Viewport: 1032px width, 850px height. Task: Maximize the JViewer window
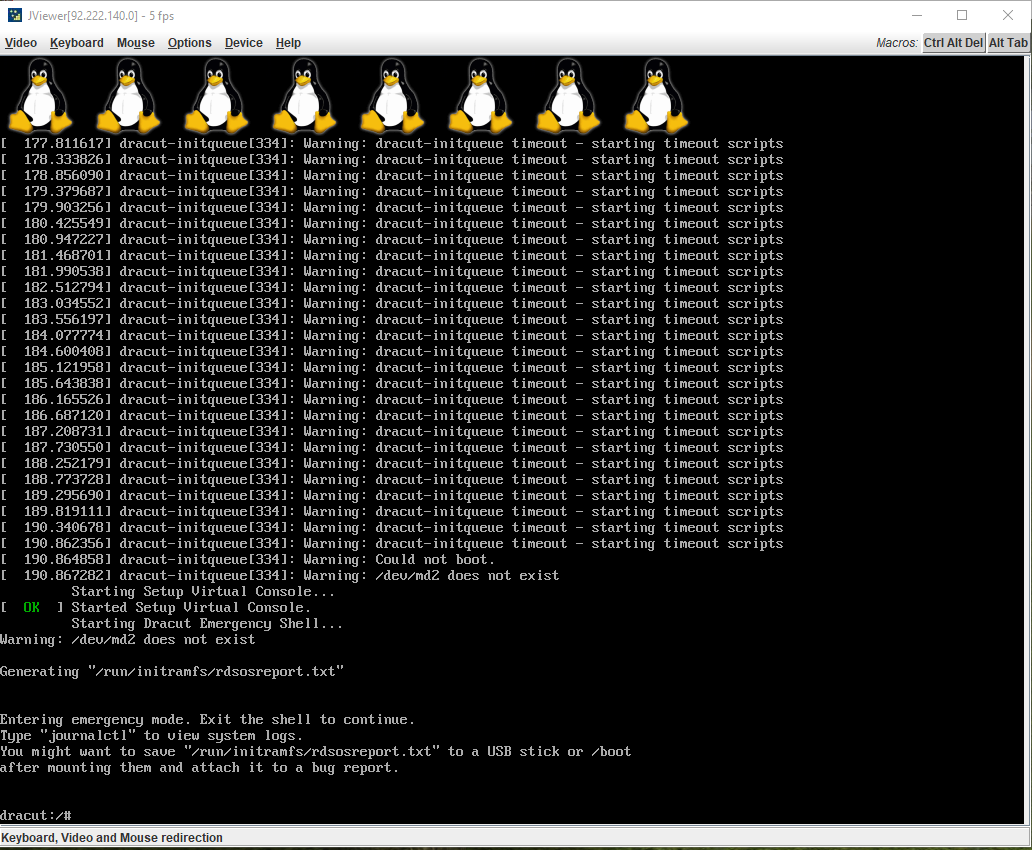click(x=962, y=15)
